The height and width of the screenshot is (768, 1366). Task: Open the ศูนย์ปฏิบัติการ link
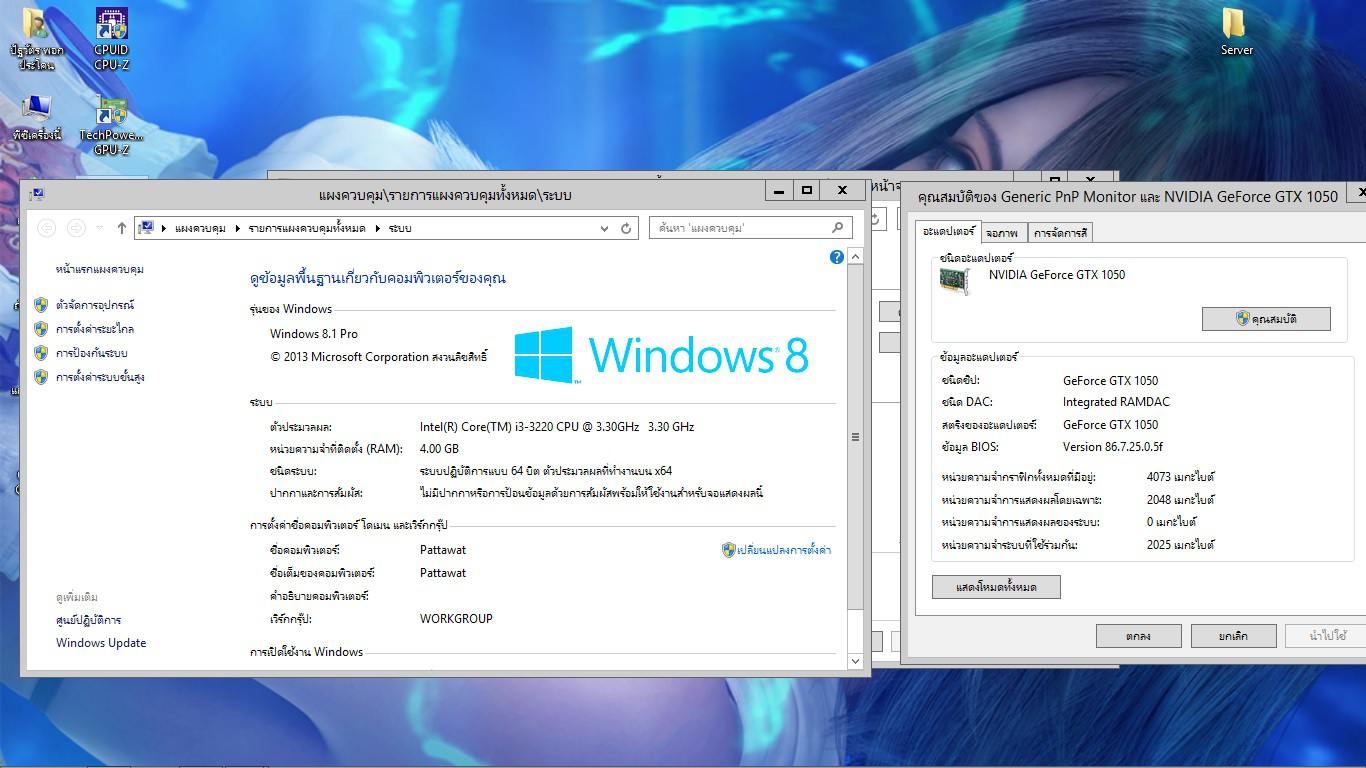point(89,620)
